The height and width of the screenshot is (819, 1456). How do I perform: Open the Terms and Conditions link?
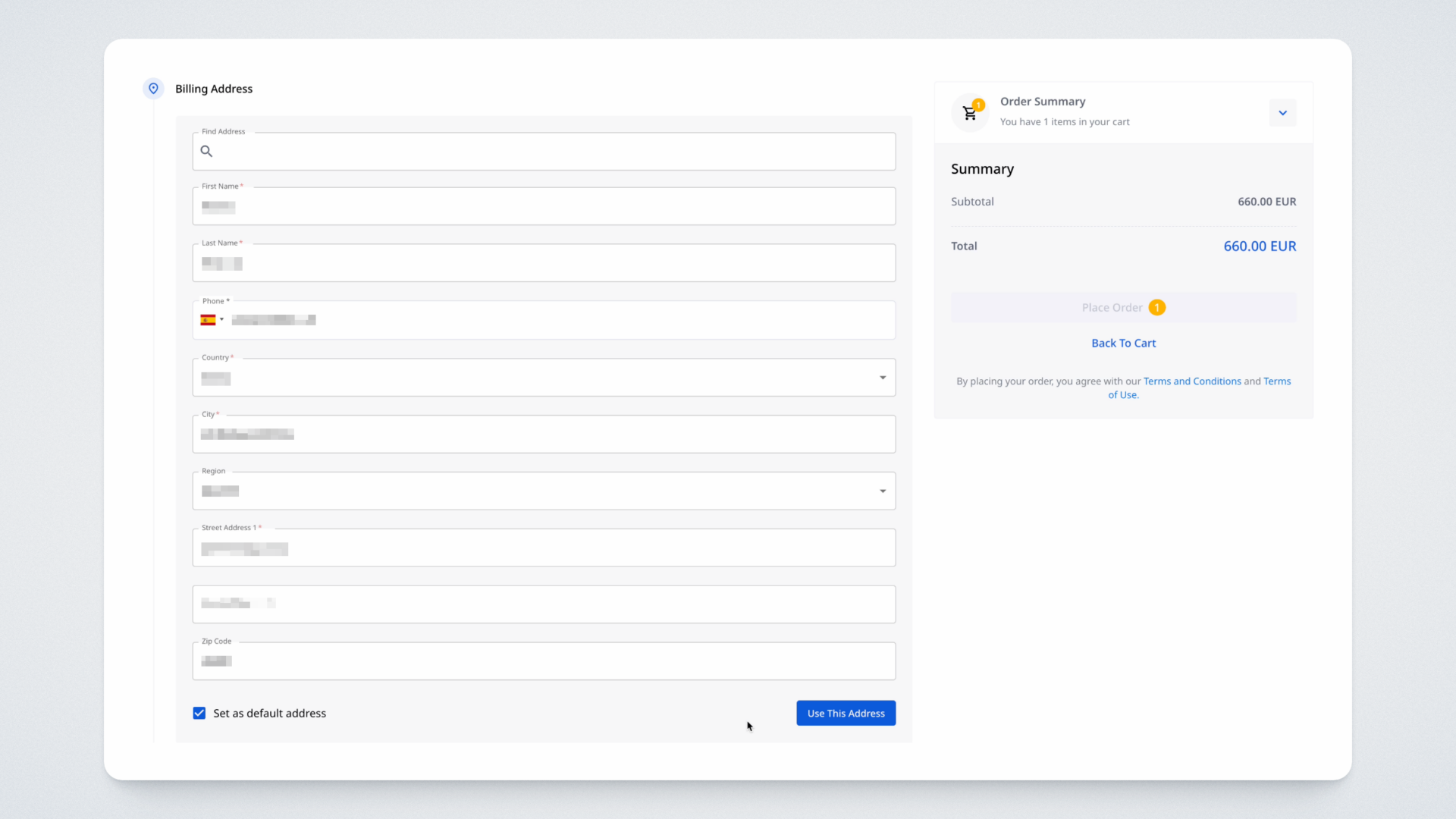tap(1191, 381)
